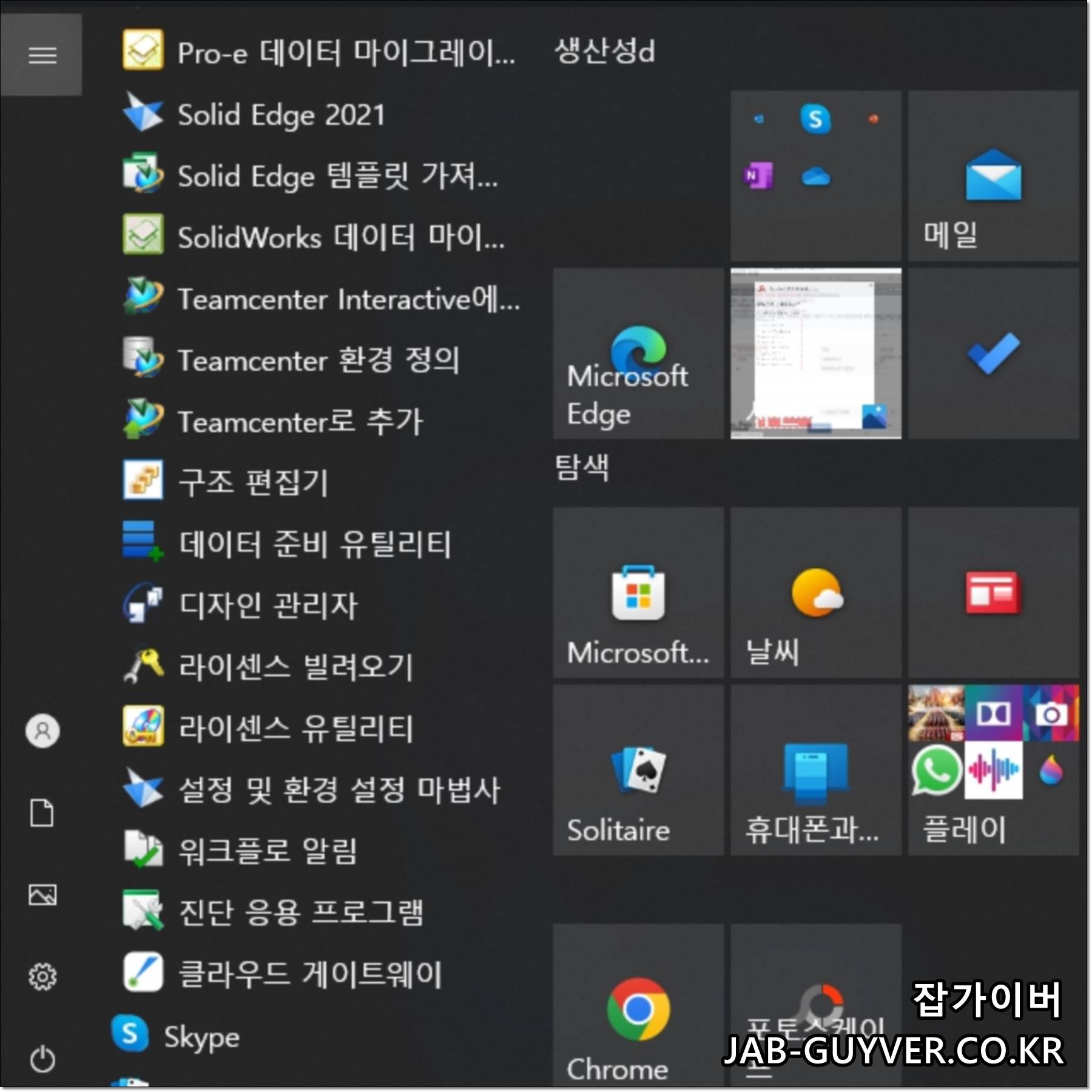Click Skype icon in Office tile folder

coord(815,119)
